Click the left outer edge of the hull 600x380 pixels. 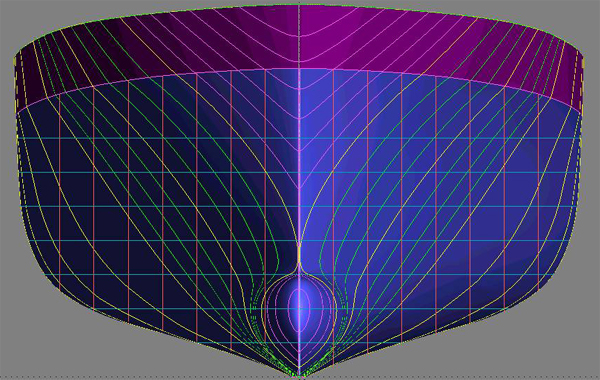coord(17,172)
